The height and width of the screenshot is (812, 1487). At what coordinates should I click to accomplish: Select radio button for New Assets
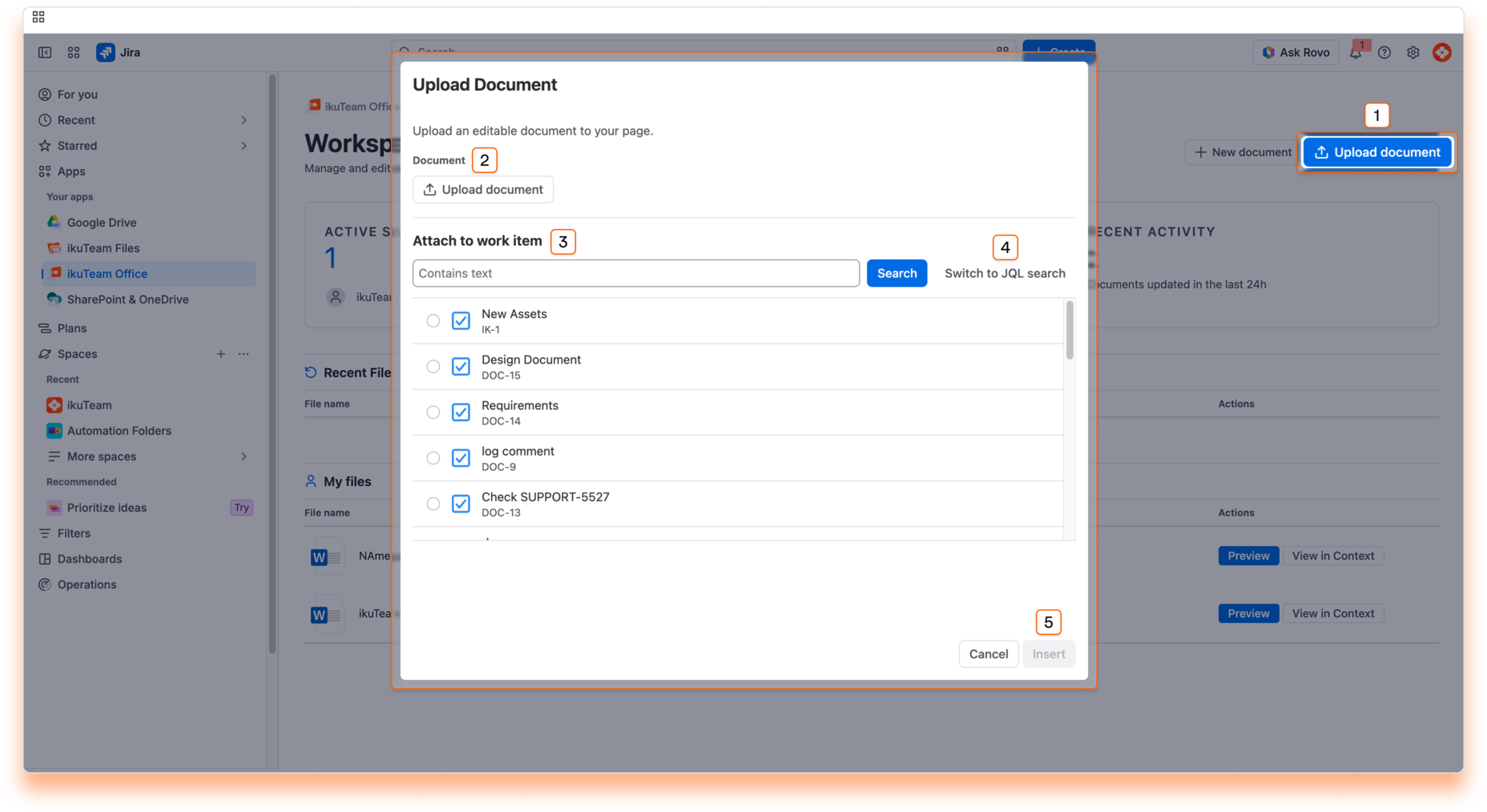pyautogui.click(x=433, y=321)
